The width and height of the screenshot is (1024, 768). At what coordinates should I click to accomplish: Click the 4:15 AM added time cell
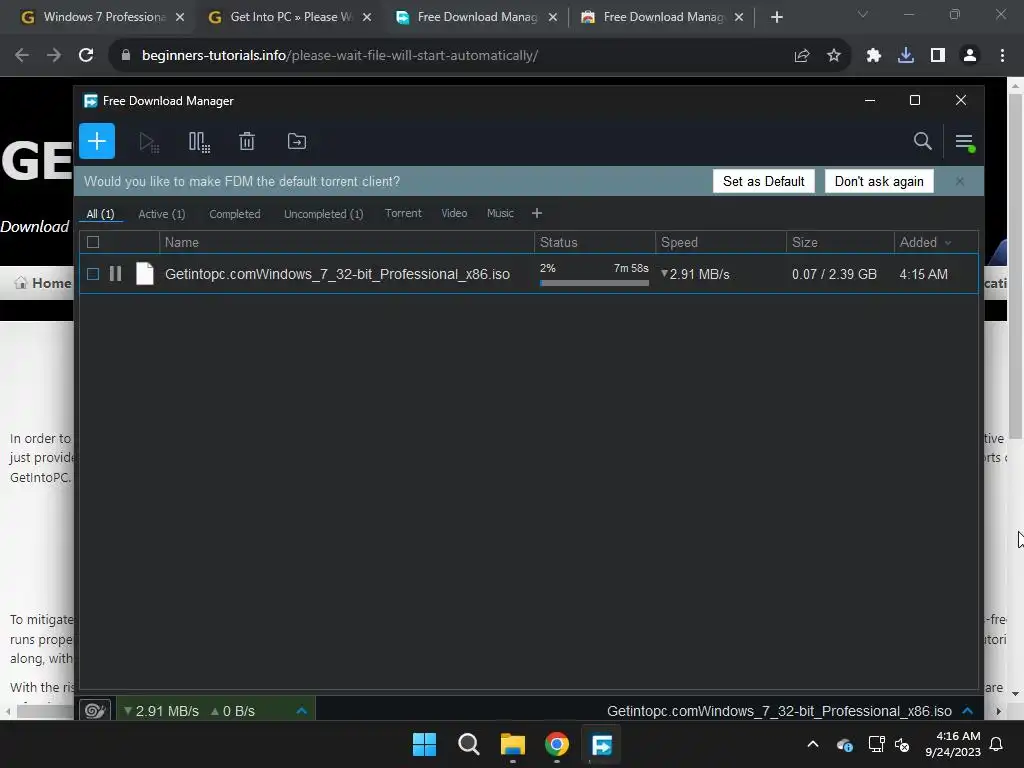(x=923, y=274)
